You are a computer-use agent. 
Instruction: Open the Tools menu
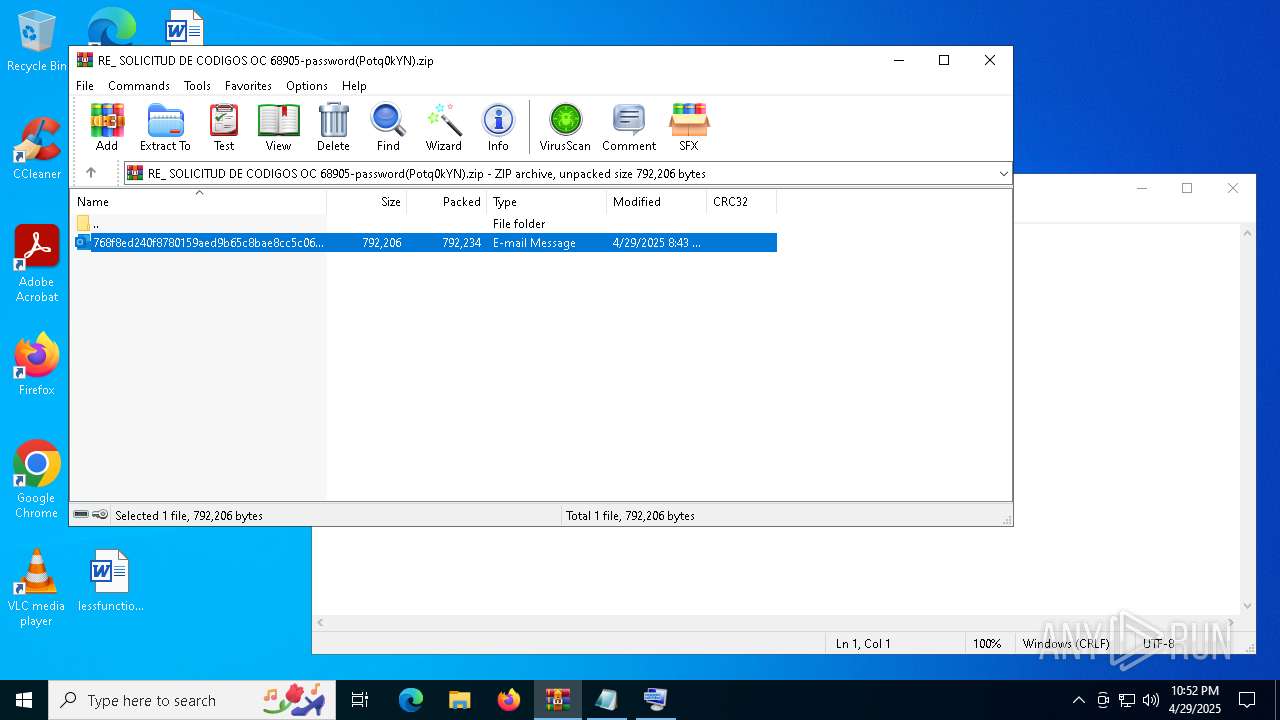click(197, 86)
